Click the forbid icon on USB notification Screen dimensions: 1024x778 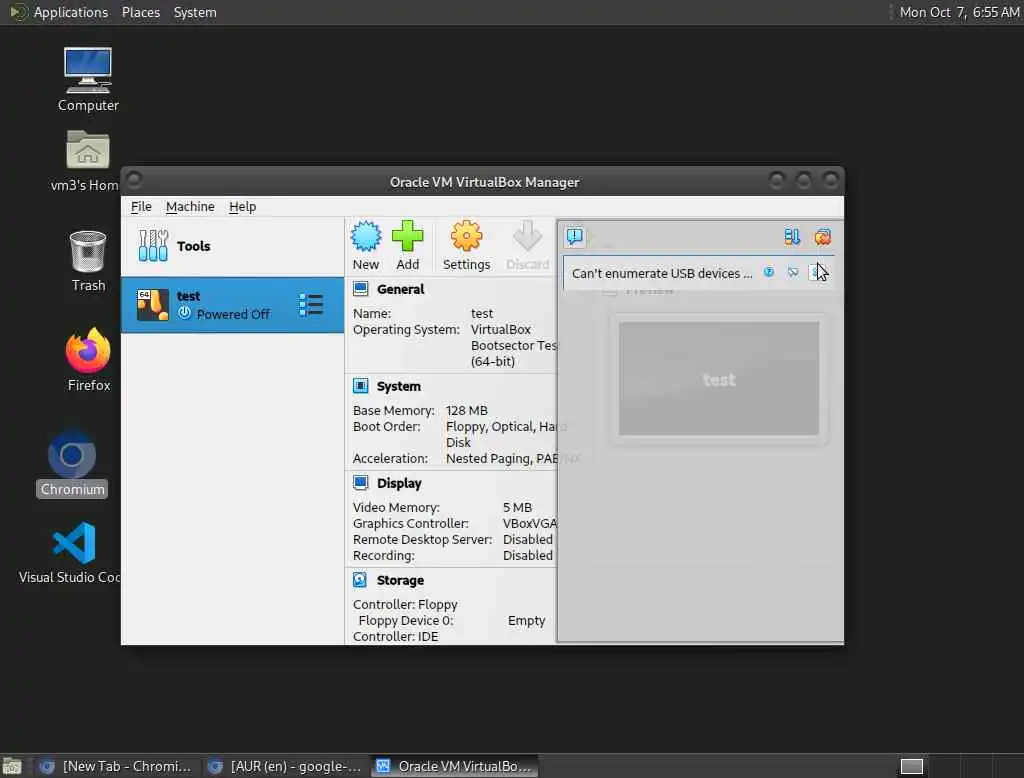coord(792,272)
